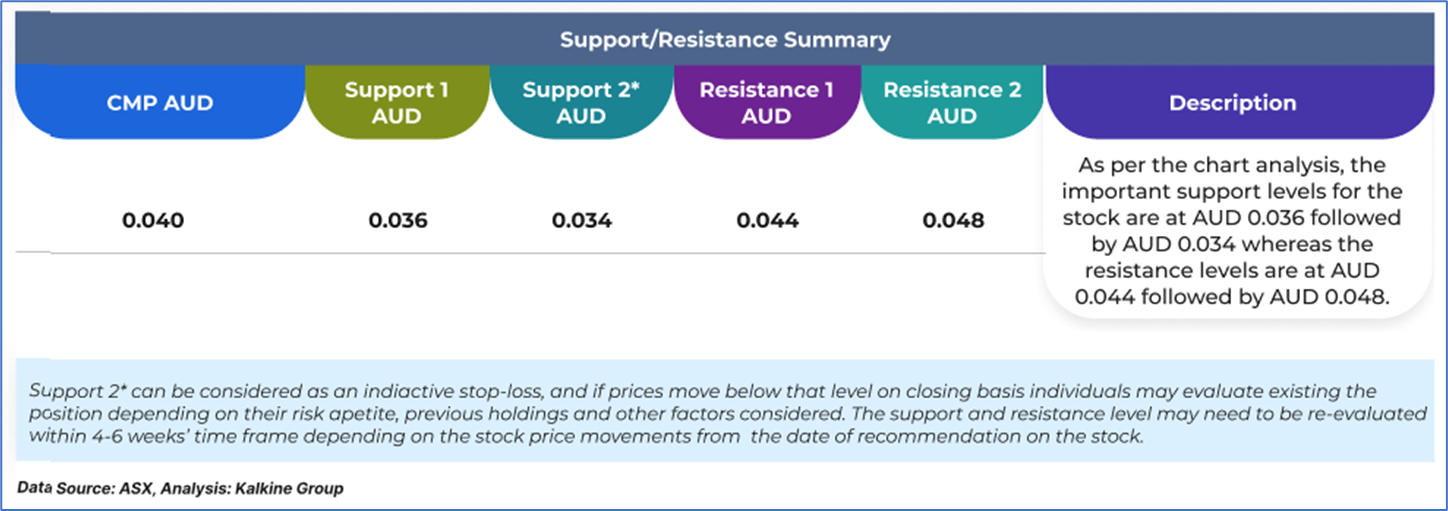Choose the Resistance 1 AUD header

pos(766,103)
